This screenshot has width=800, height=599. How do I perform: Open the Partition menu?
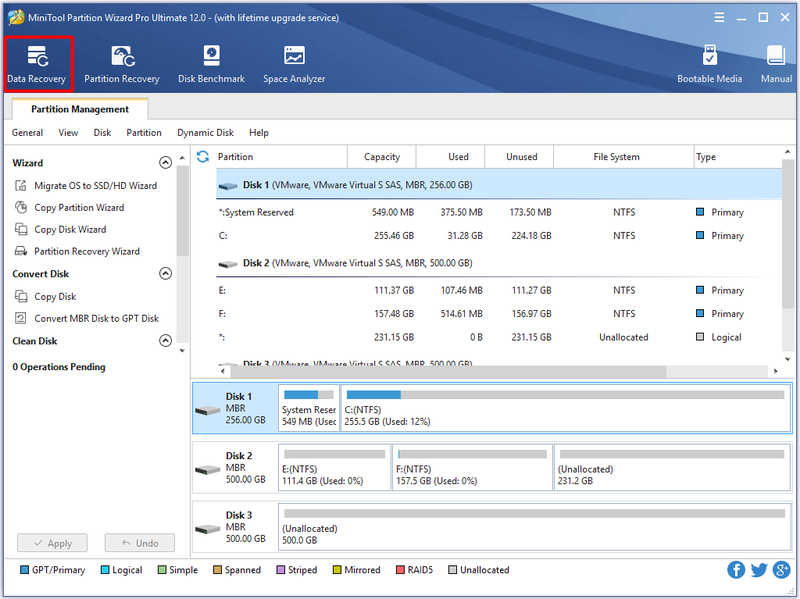click(x=144, y=133)
